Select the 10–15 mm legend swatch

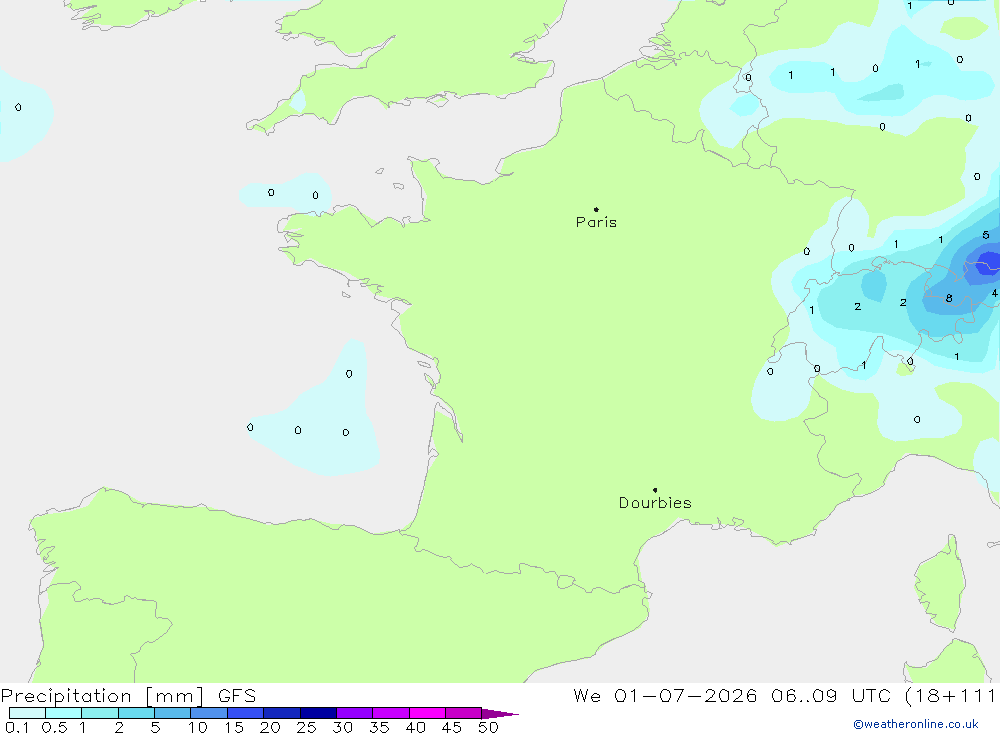tap(209, 713)
